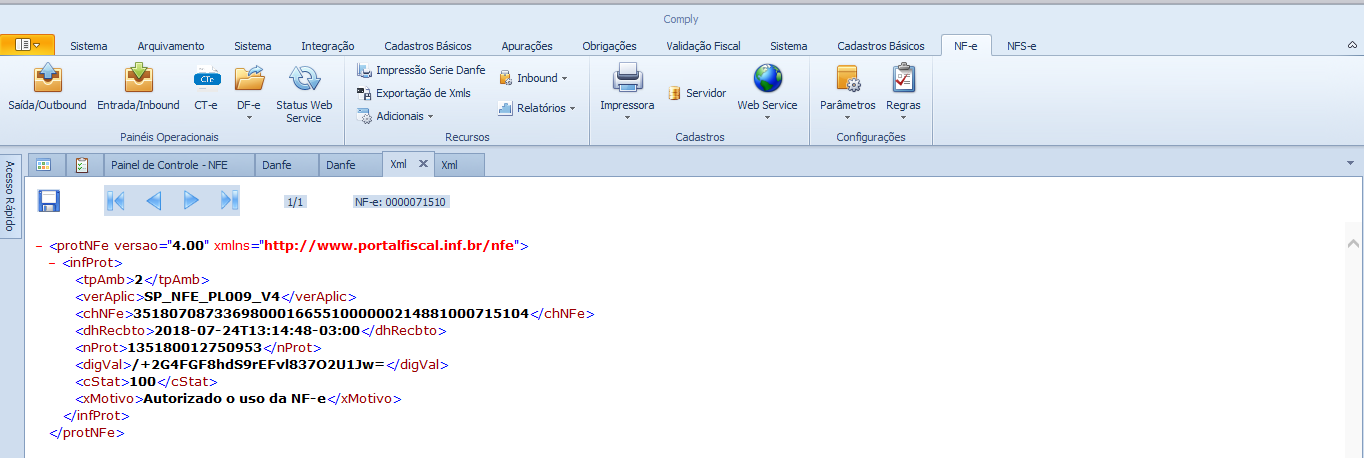This screenshot has height=458, width=1364.
Task: Click the Servidor button
Action: pos(697,93)
